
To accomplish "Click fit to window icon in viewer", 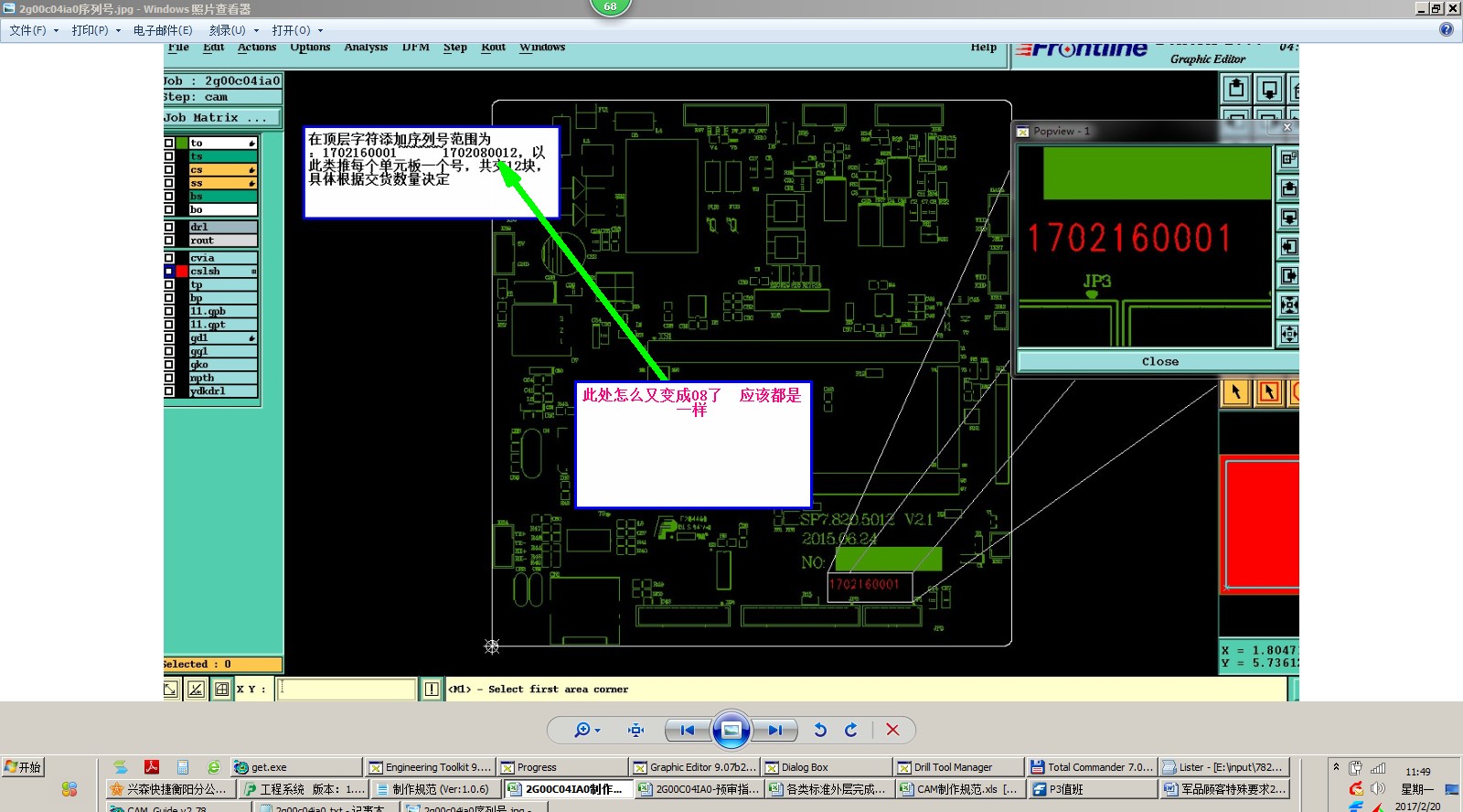I will [636, 730].
